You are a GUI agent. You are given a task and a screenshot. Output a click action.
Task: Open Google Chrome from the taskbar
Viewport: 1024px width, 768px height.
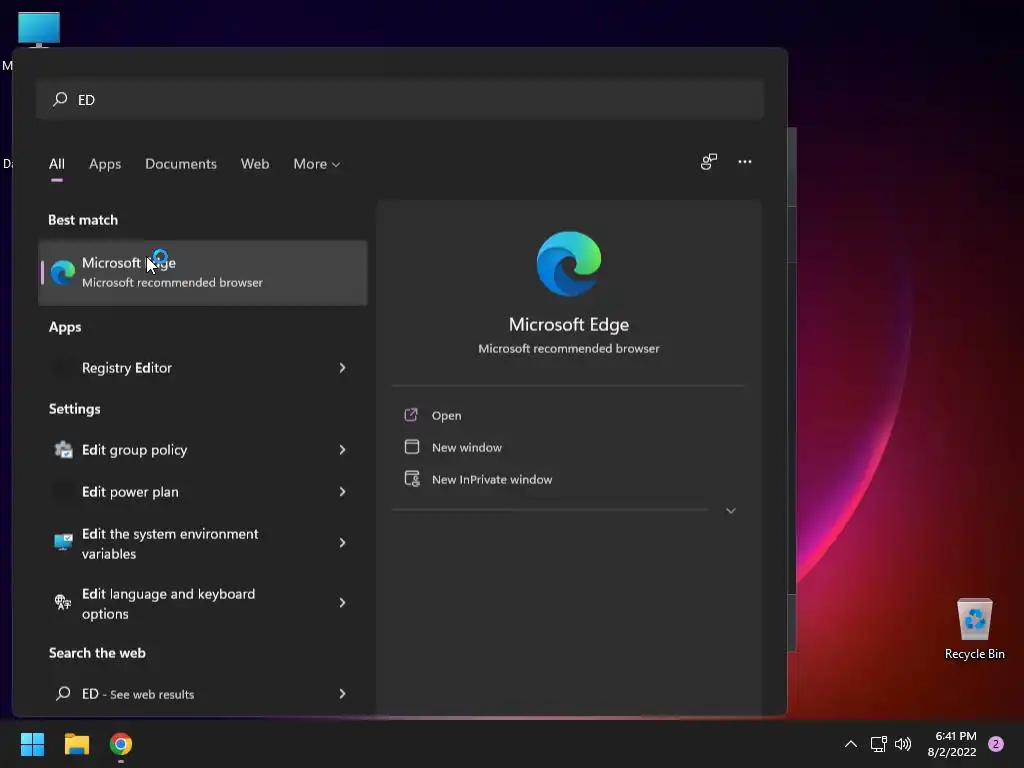pyautogui.click(x=121, y=744)
